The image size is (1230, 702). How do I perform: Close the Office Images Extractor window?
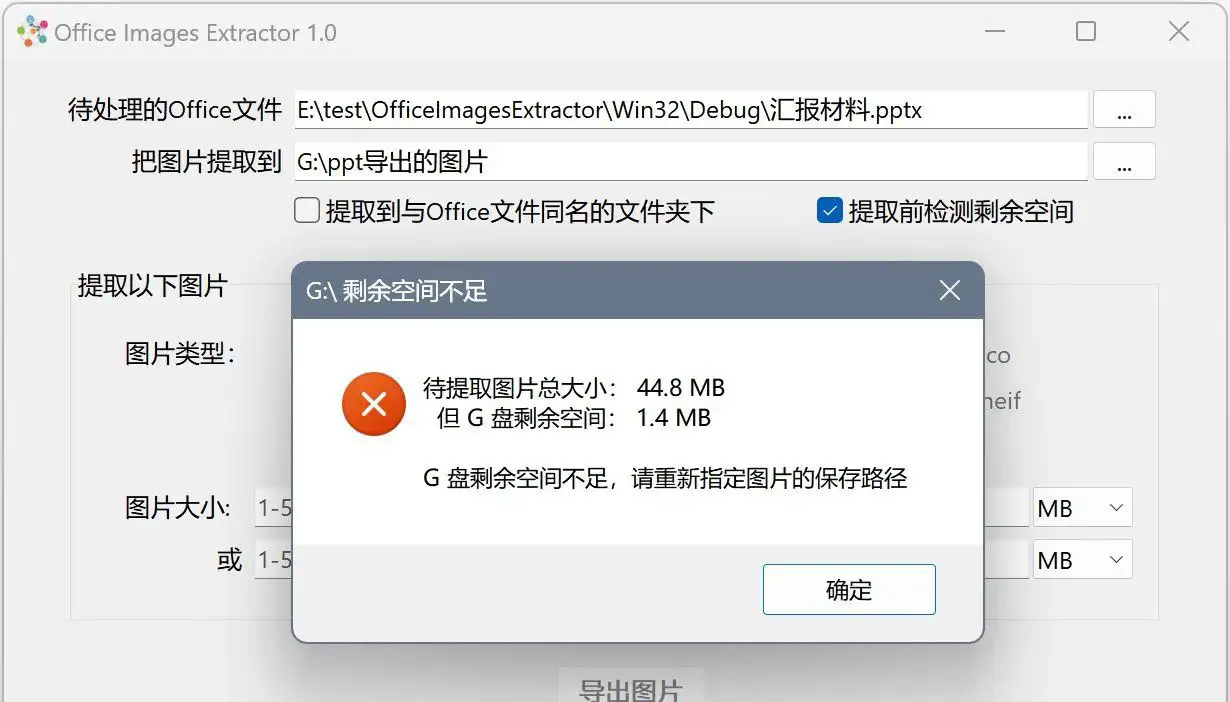point(1179,32)
